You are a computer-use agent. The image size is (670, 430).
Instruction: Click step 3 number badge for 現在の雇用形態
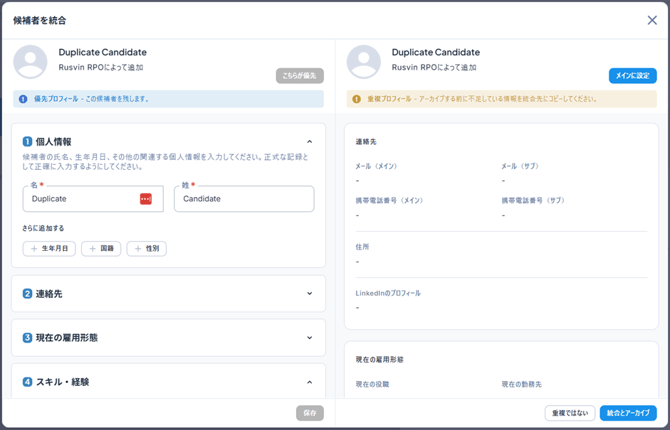pos(28,338)
